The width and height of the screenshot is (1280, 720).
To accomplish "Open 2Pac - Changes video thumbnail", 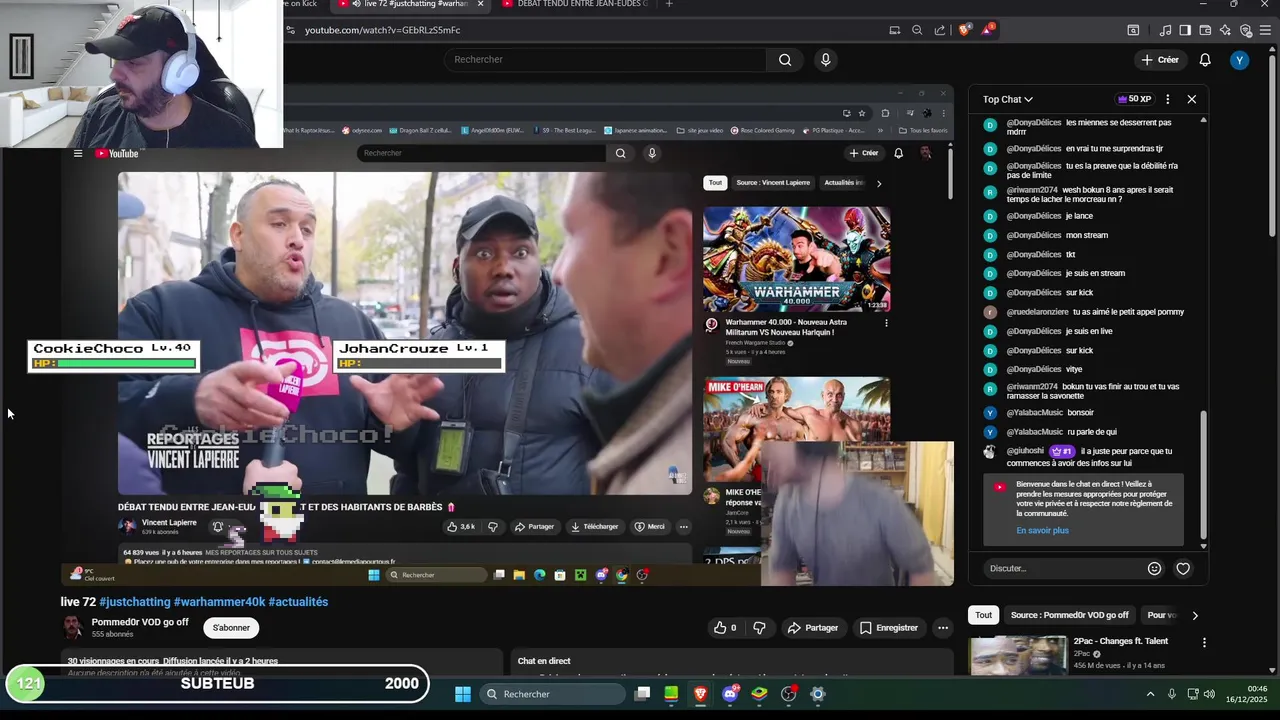I will point(1017,655).
